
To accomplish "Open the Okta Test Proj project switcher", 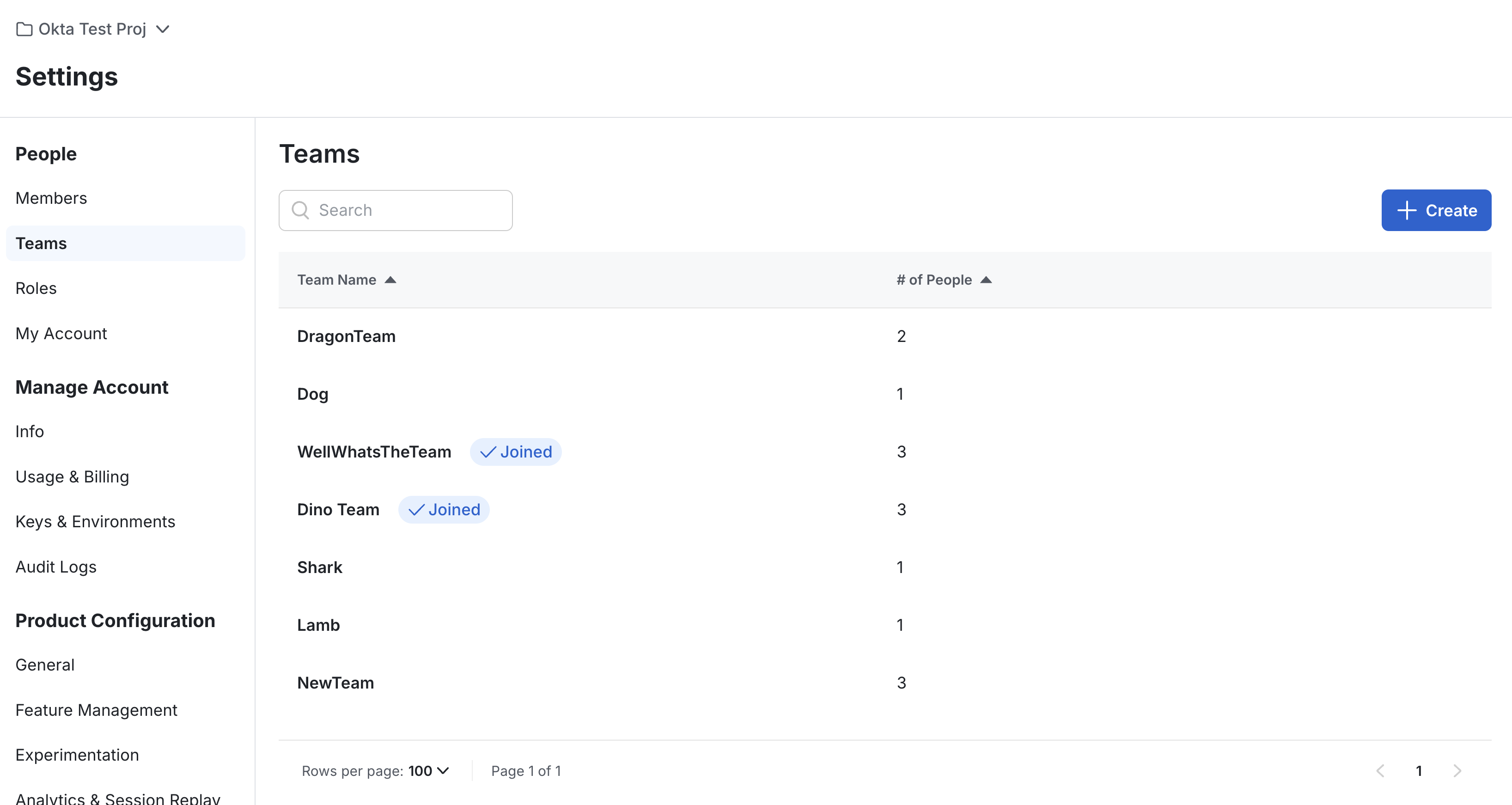I will point(163,28).
